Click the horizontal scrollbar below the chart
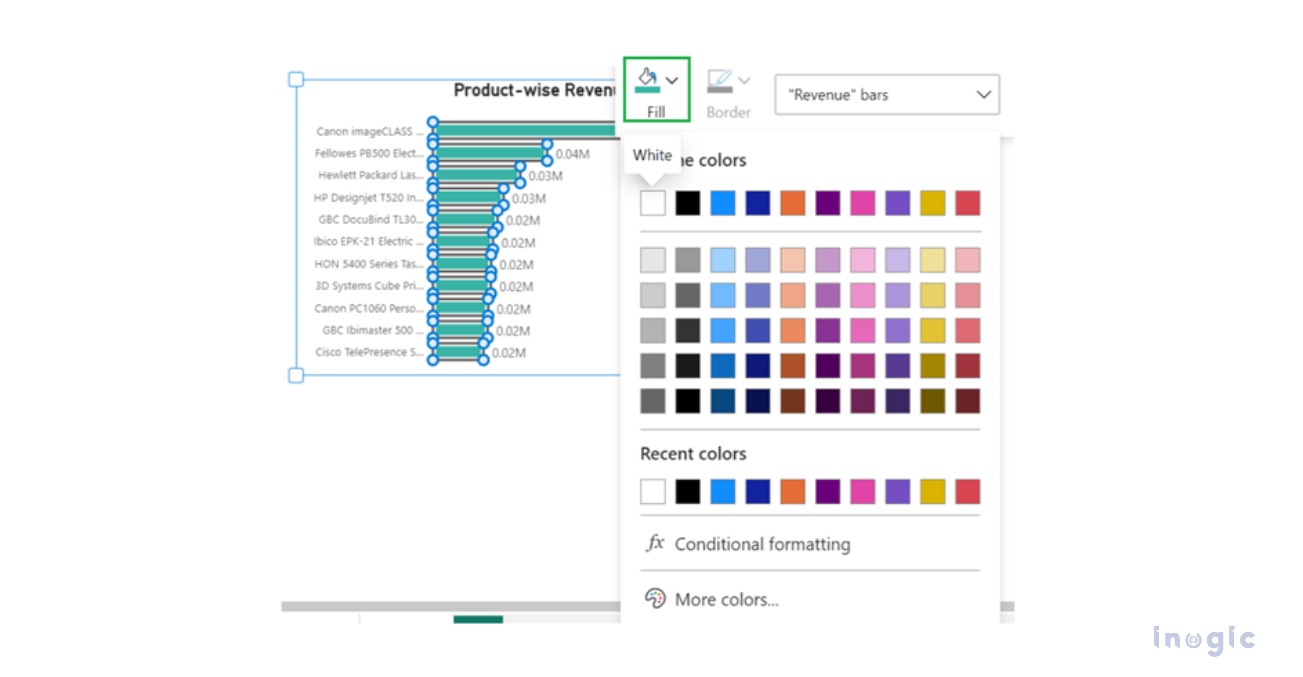1303x677 pixels. pyautogui.click(x=450, y=606)
